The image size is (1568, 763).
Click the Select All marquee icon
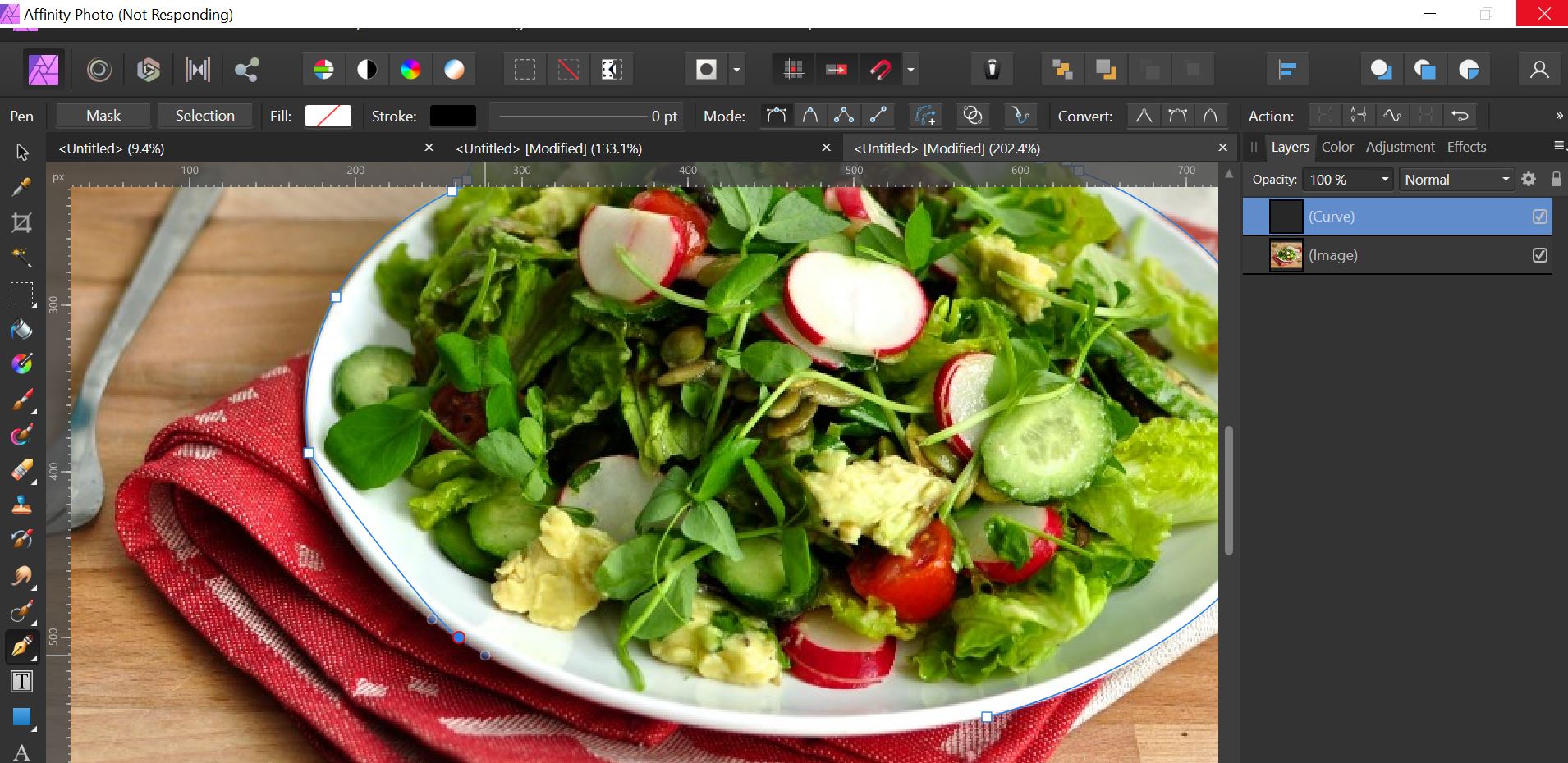coord(525,70)
